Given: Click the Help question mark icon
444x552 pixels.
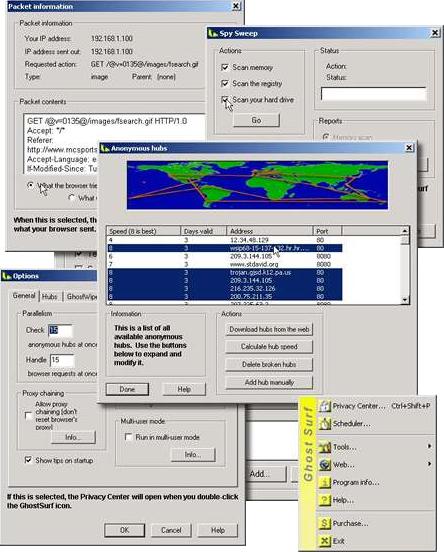Looking at the screenshot, I should point(325,500).
